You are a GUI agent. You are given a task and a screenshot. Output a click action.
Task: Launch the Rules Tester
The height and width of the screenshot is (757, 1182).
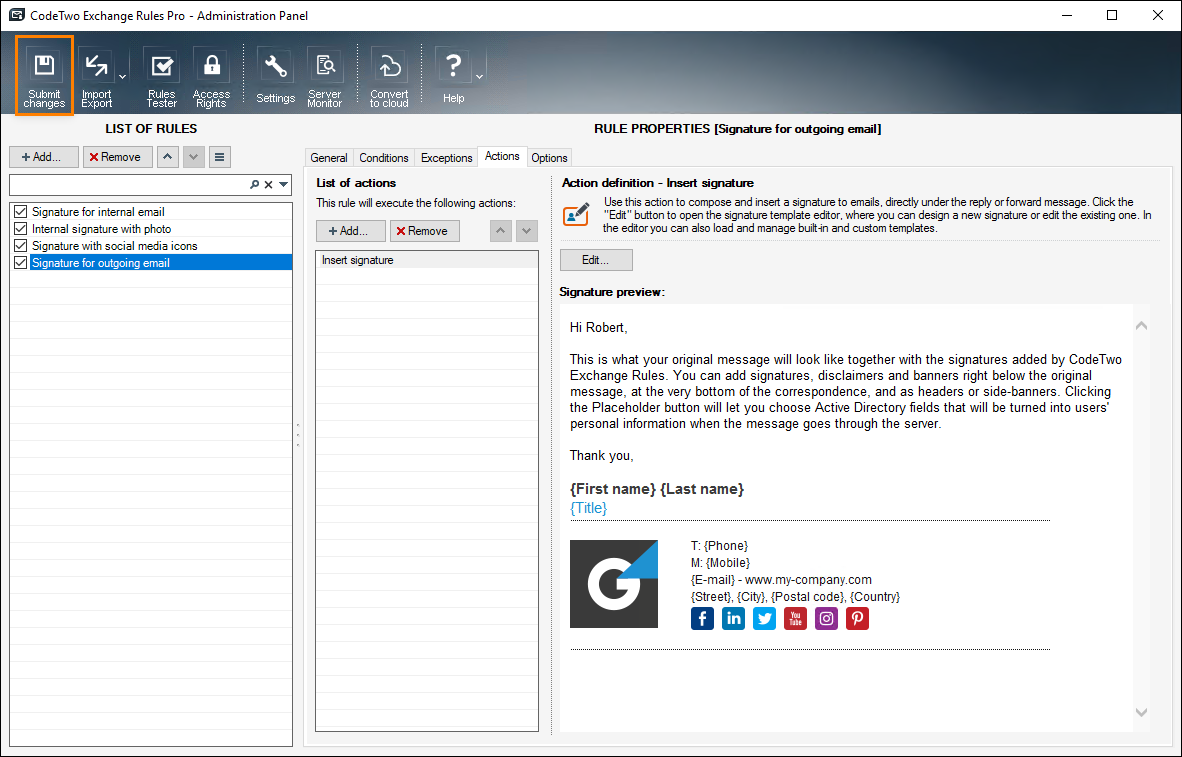click(x=161, y=78)
